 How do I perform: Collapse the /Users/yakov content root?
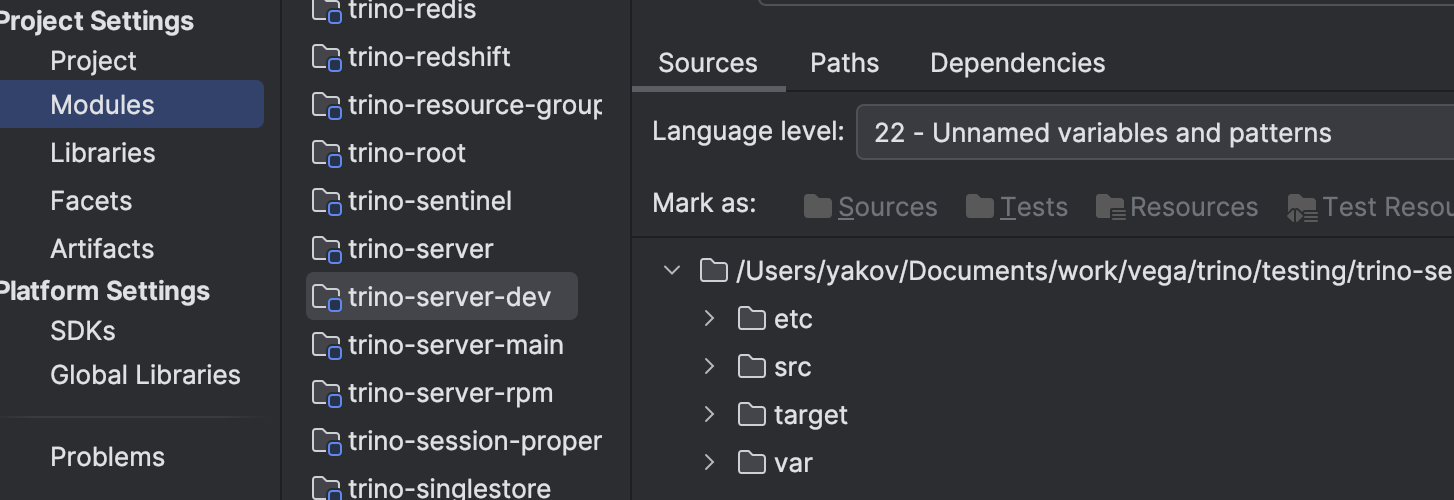672,271
